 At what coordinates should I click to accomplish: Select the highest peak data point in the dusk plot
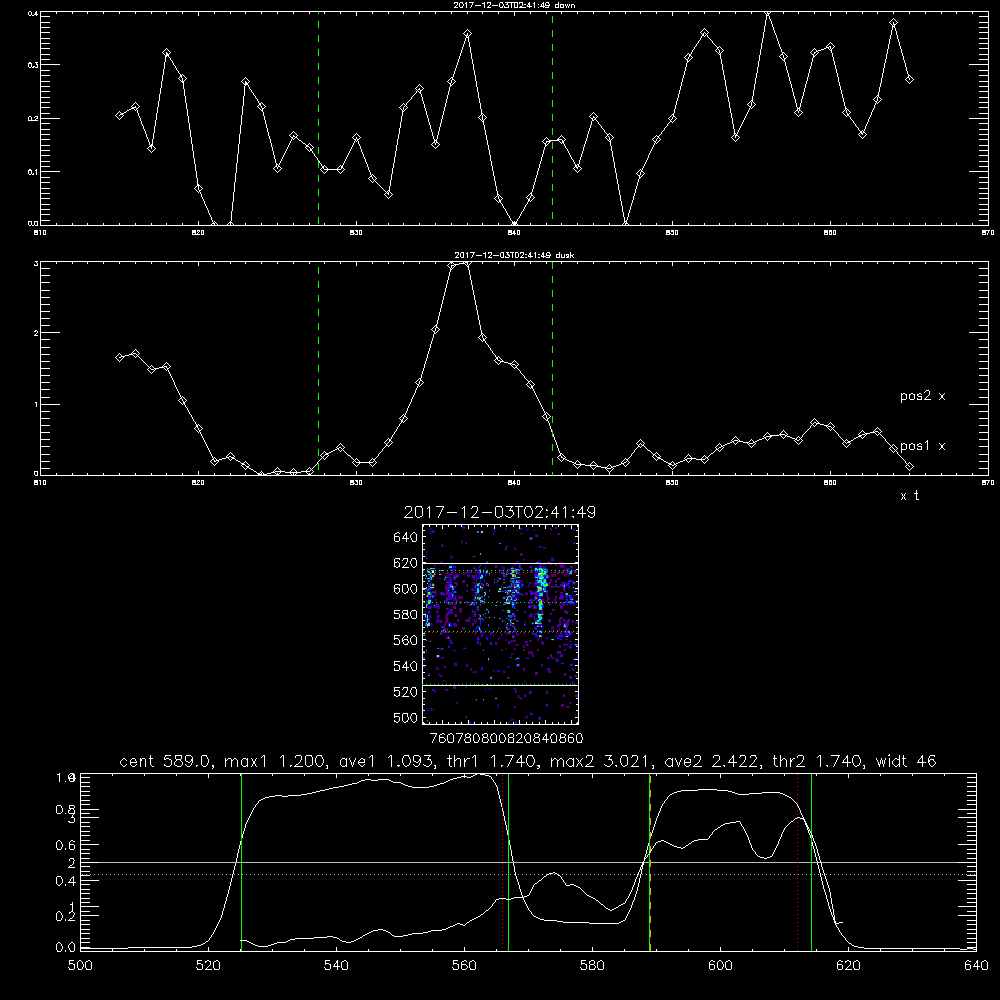(x=467, y=263)
